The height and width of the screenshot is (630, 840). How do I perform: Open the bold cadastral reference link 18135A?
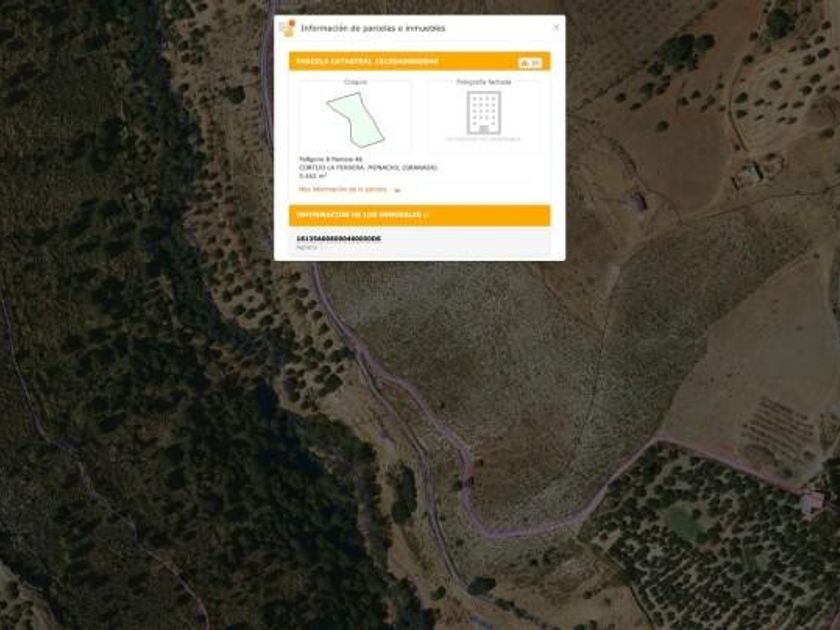click(339, 238)
